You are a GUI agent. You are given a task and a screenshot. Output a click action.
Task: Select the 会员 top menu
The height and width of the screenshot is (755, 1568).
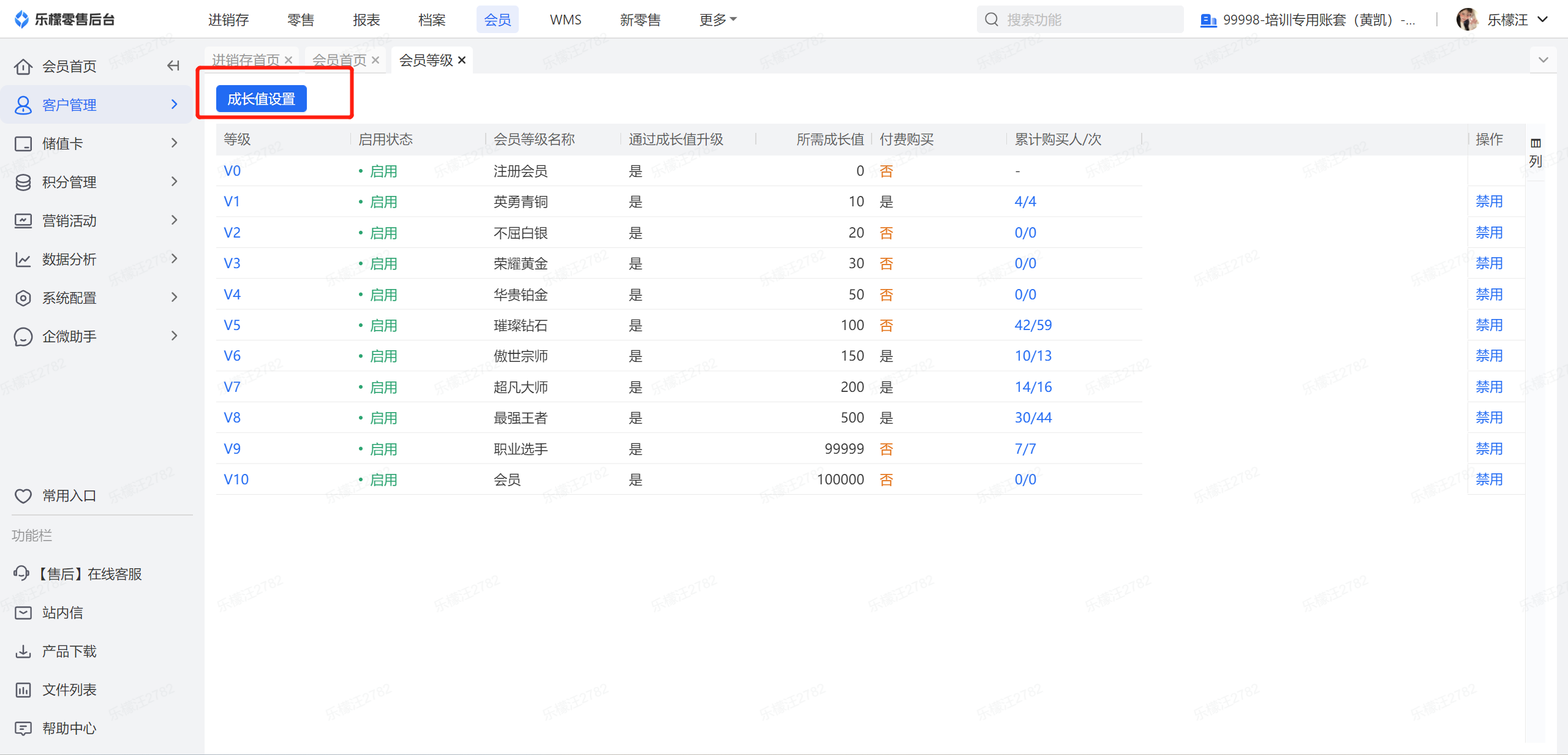tap(497, 20)
